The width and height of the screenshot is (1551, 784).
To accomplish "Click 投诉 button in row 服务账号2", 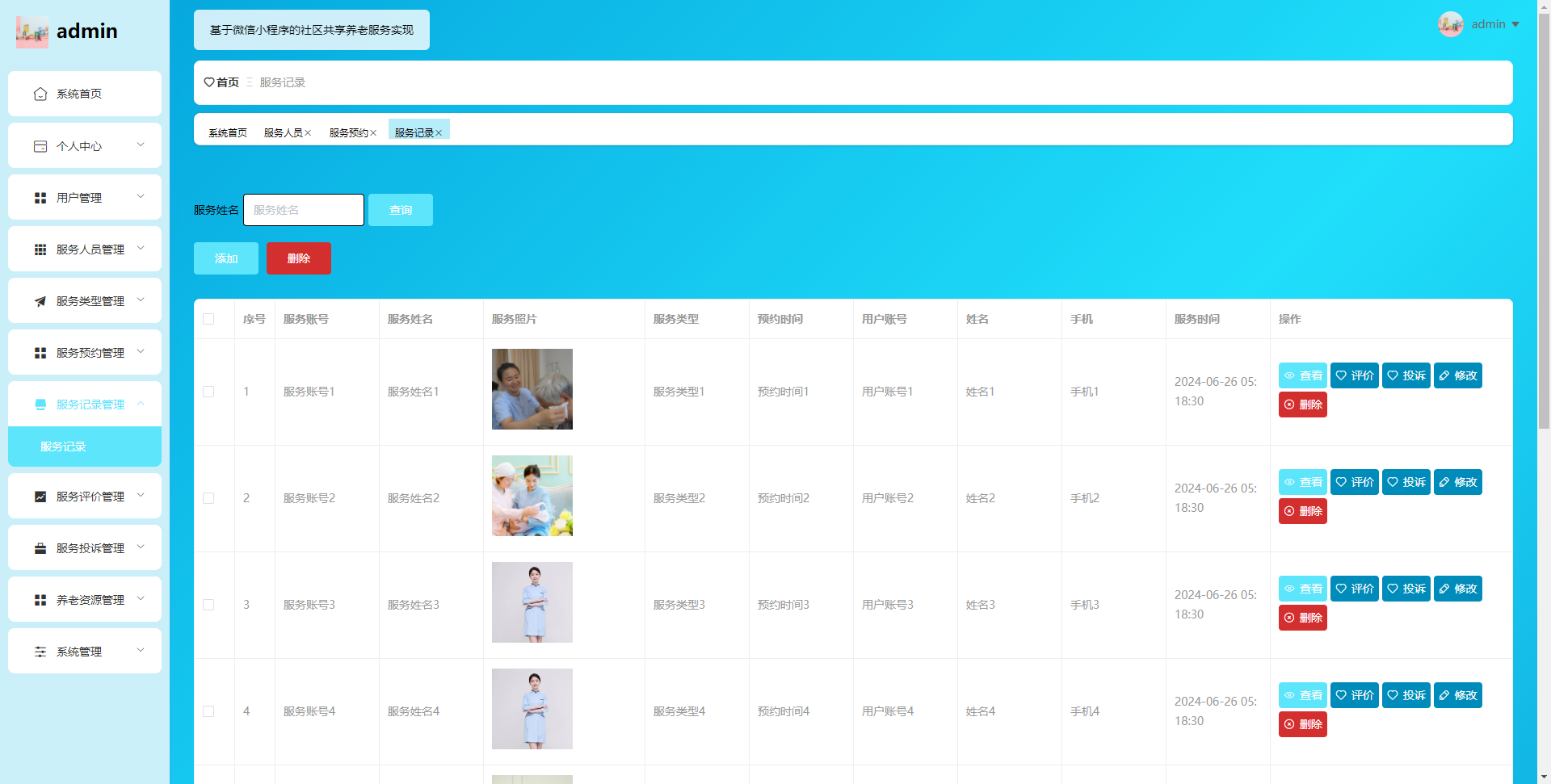I will coord(1406,482).
